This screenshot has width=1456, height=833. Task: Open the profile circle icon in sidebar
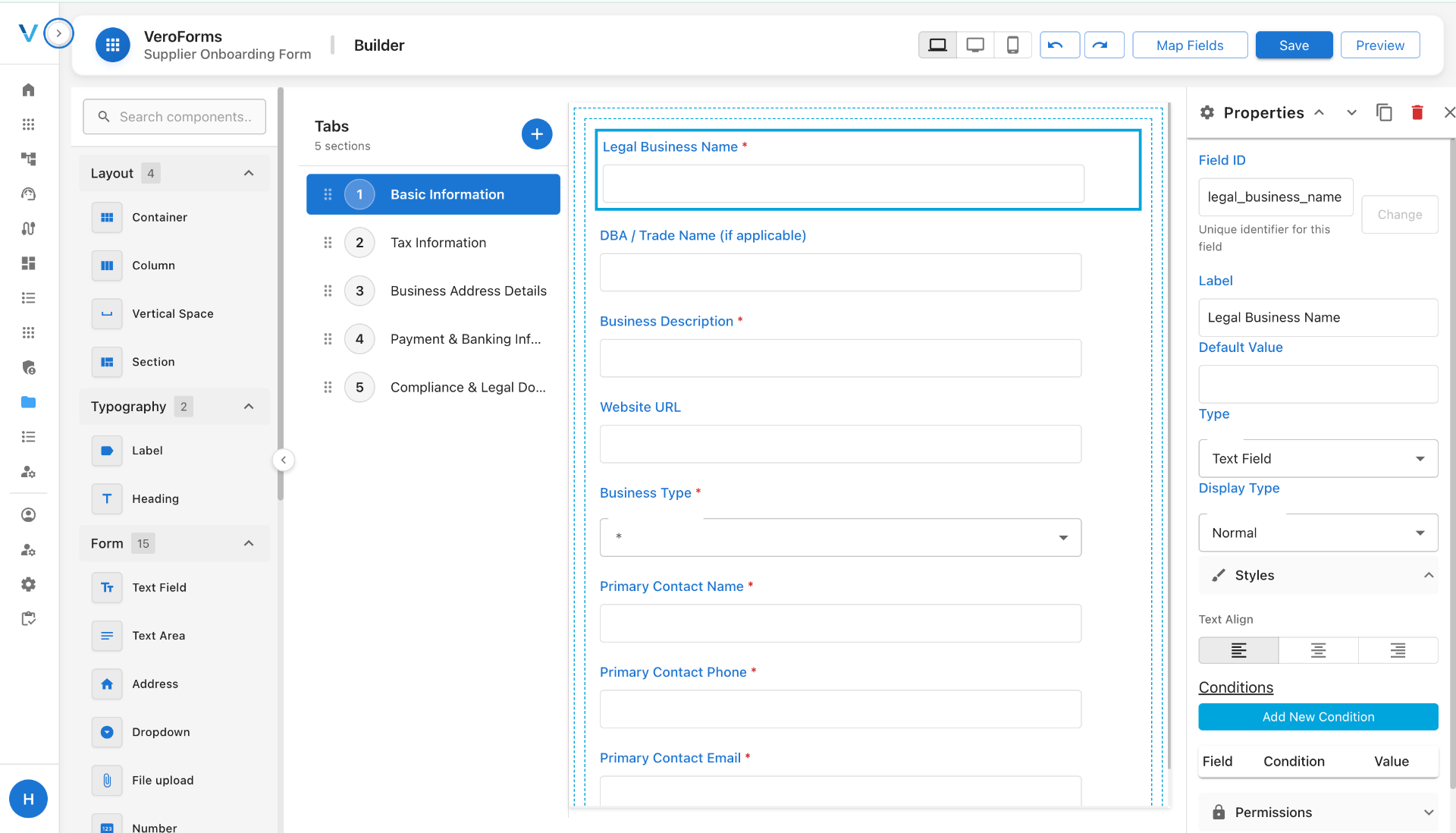[x=28, y=515]
